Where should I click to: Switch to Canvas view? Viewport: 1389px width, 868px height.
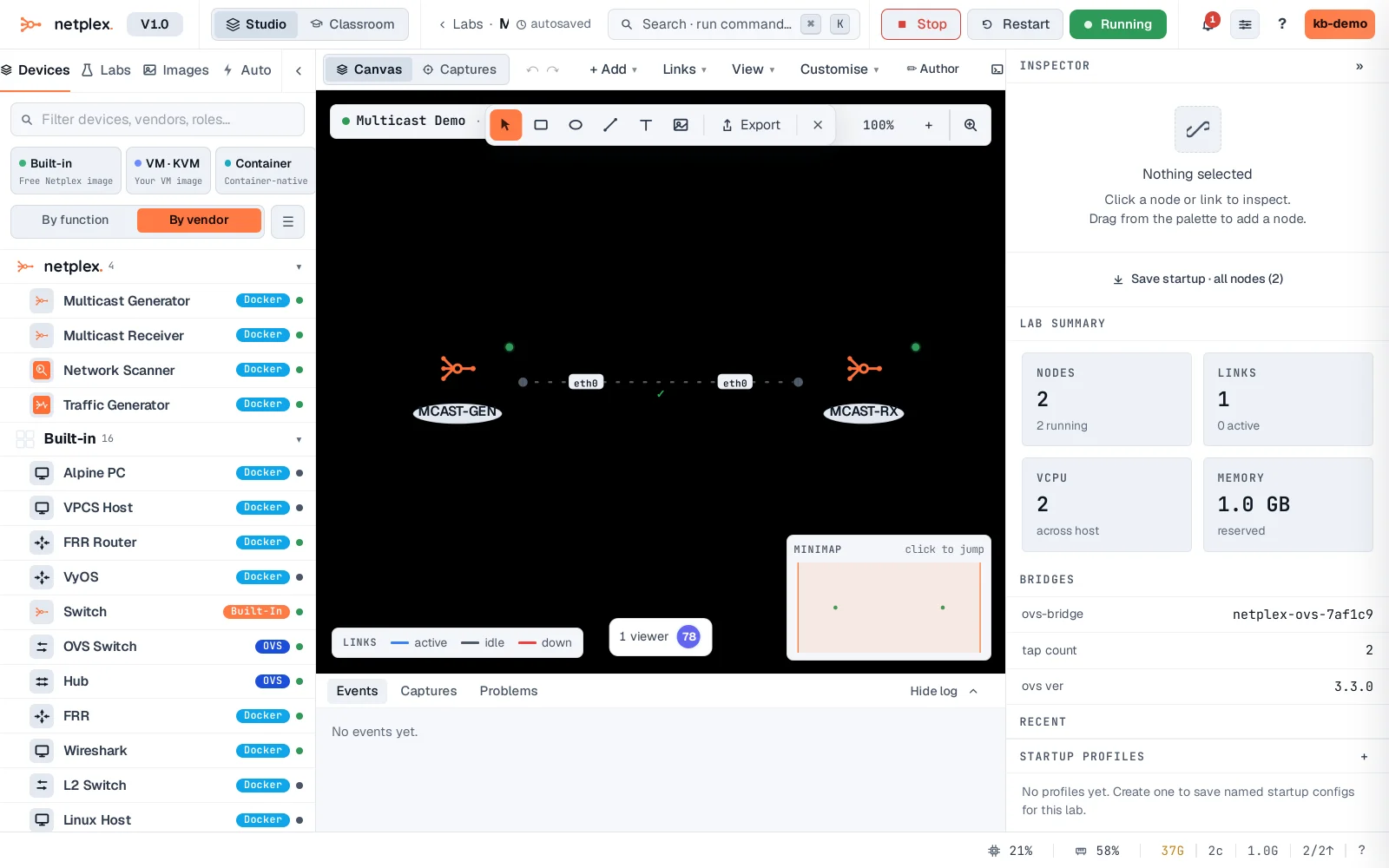369,69
